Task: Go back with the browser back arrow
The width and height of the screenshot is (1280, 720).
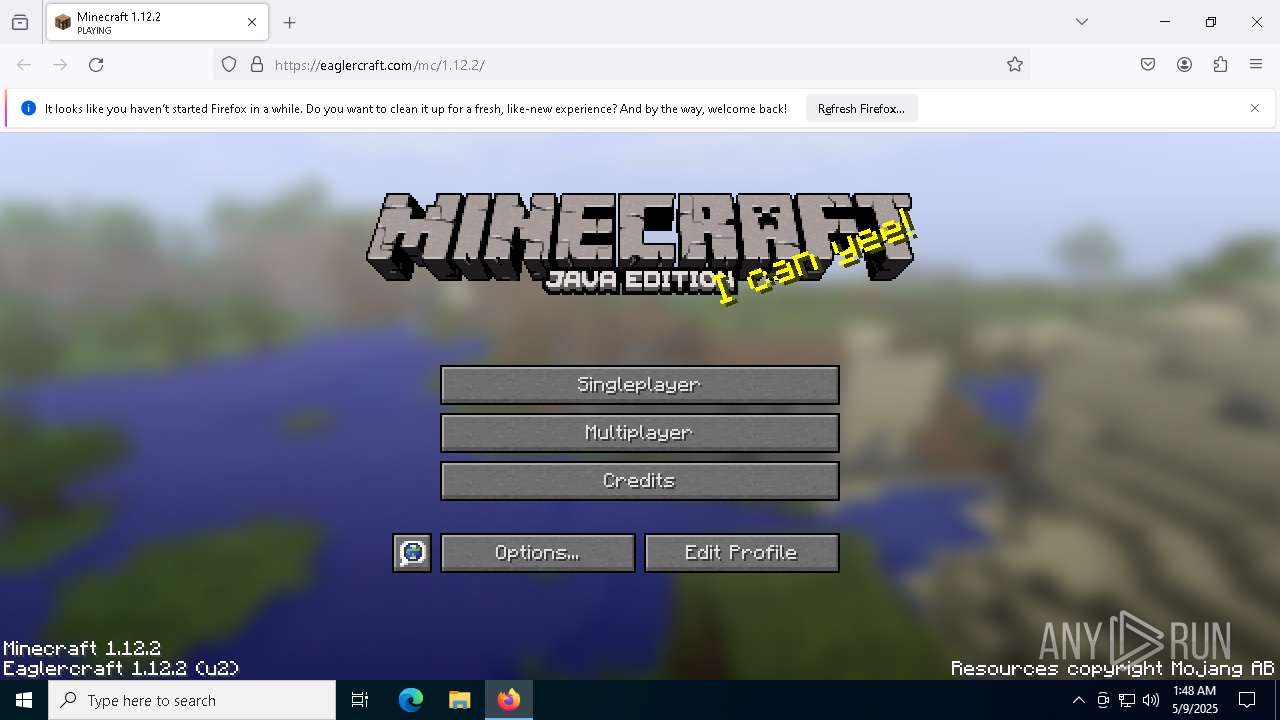Action: [24, 65]
